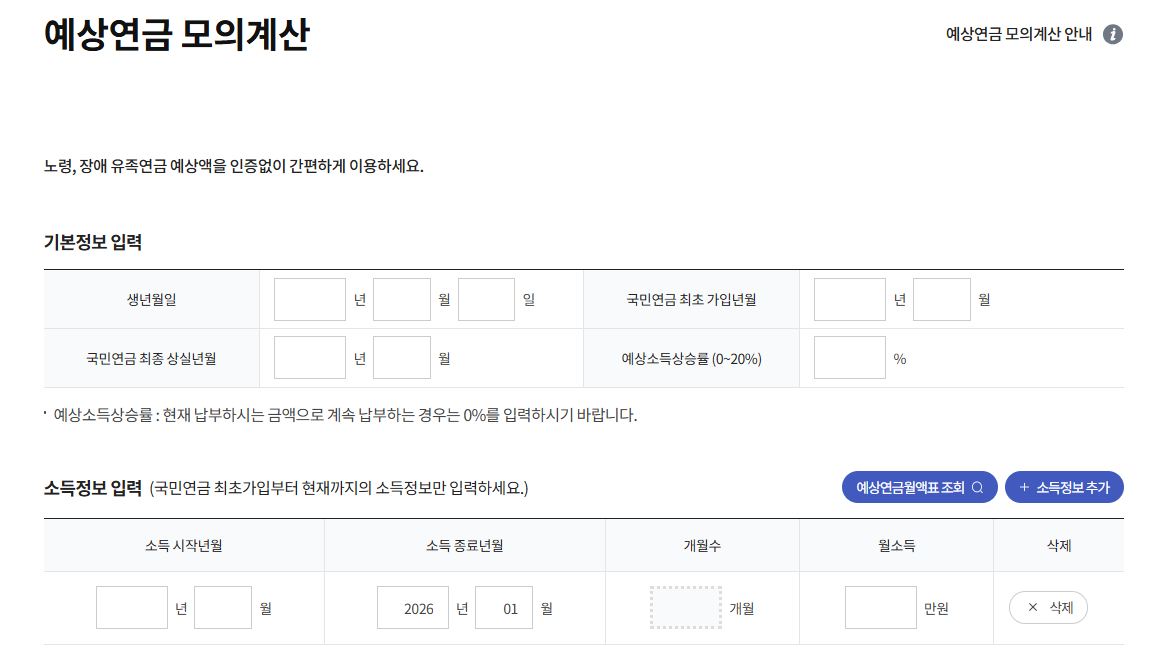Click the 소득 종료년월 month field showing 01
The width and height of the screenshot is (1156, 661).
click(x=504, y=607)
